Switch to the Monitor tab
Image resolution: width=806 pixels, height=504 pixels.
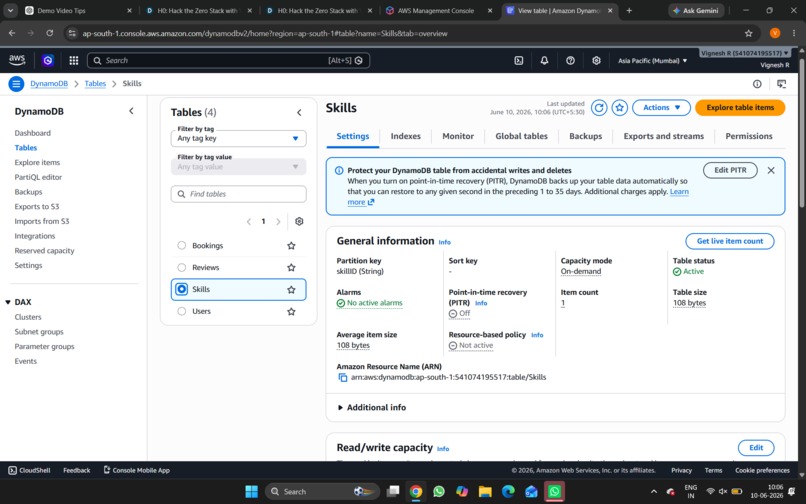[458, 136]
